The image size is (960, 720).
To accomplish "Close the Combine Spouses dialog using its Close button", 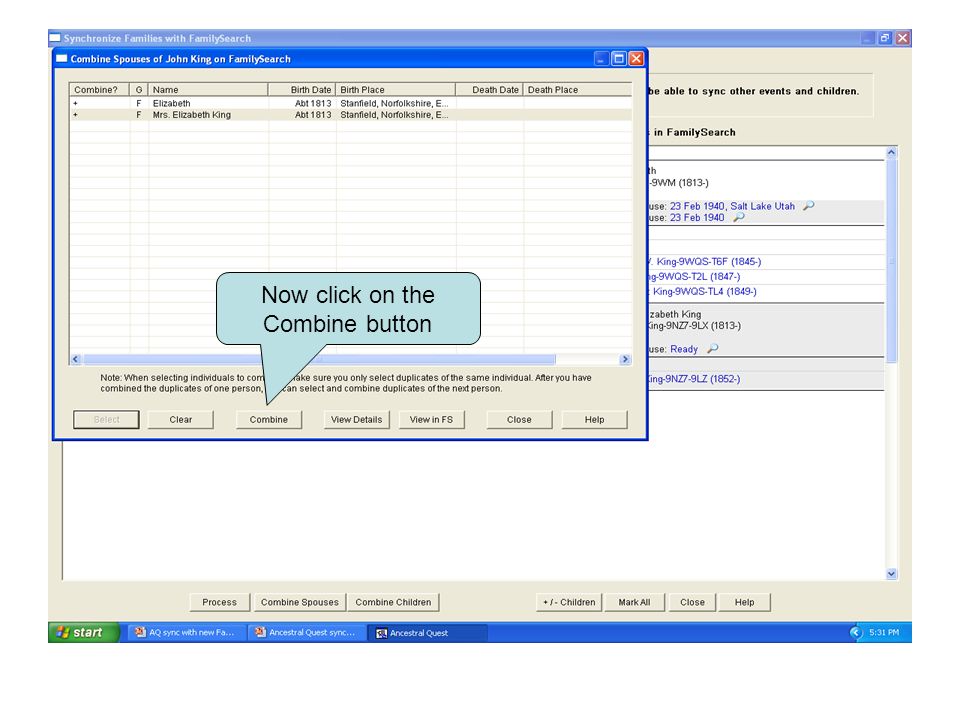I will click(519, 419).
